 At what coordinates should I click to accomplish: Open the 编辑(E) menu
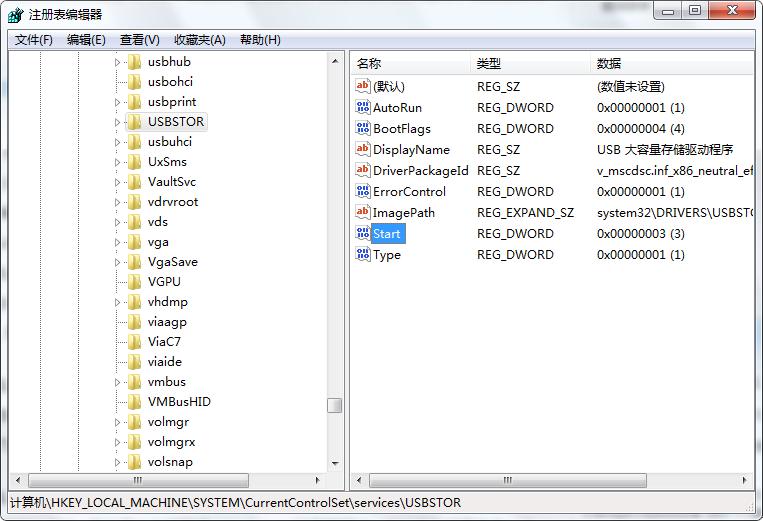coord(86,40)
